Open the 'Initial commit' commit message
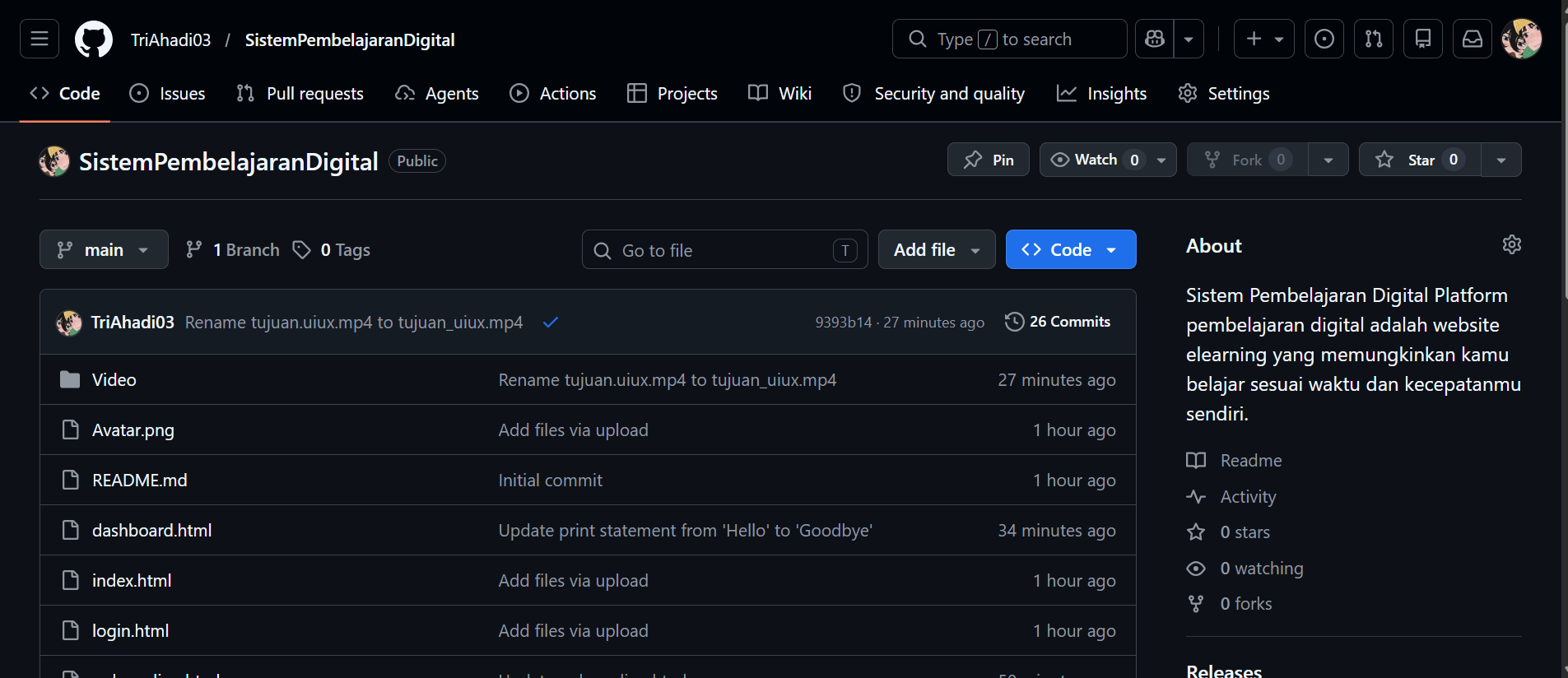The image size is (1568, 678). pos(551,480)
